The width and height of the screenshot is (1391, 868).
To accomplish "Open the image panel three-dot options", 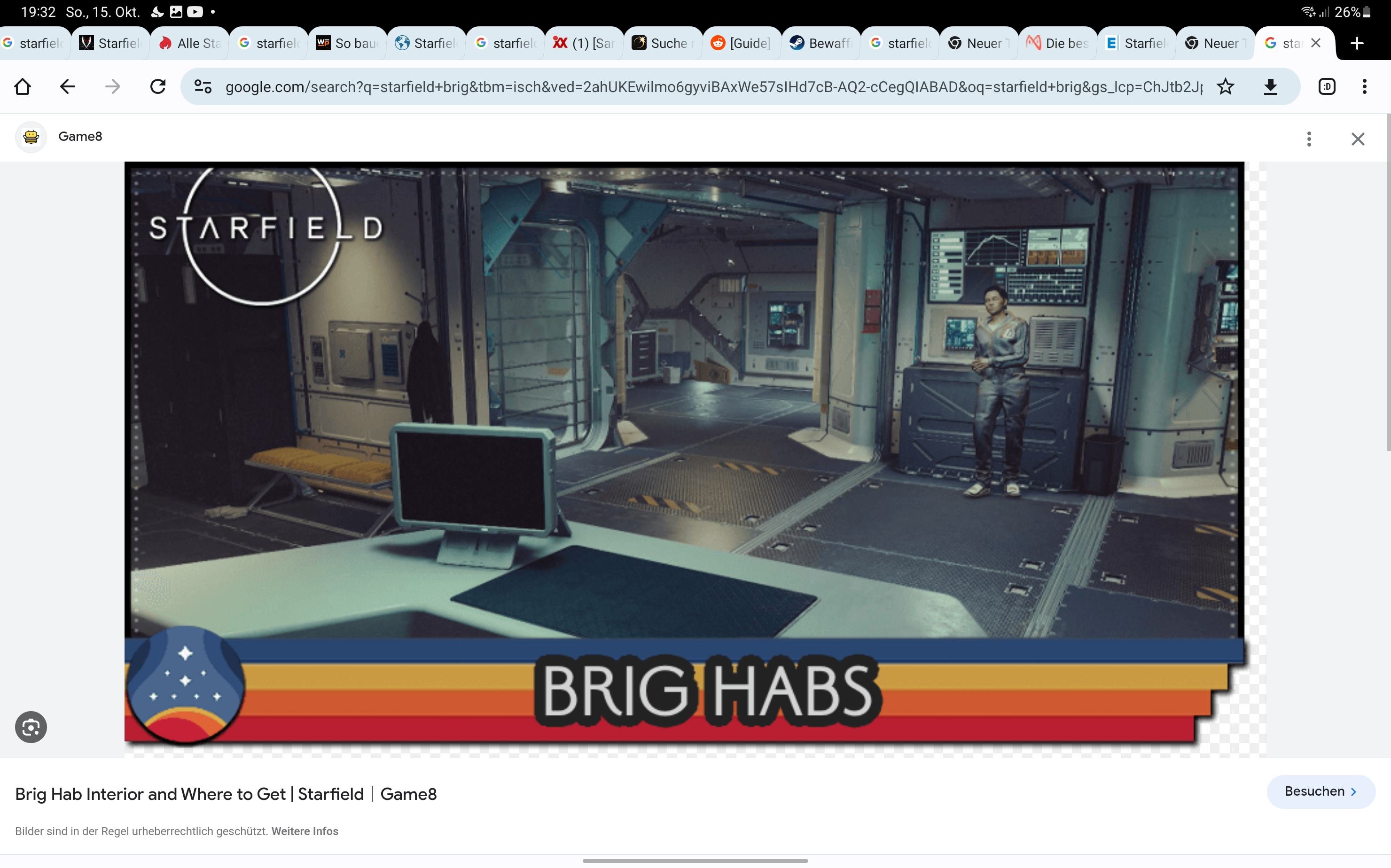I will click(1309, 139).
